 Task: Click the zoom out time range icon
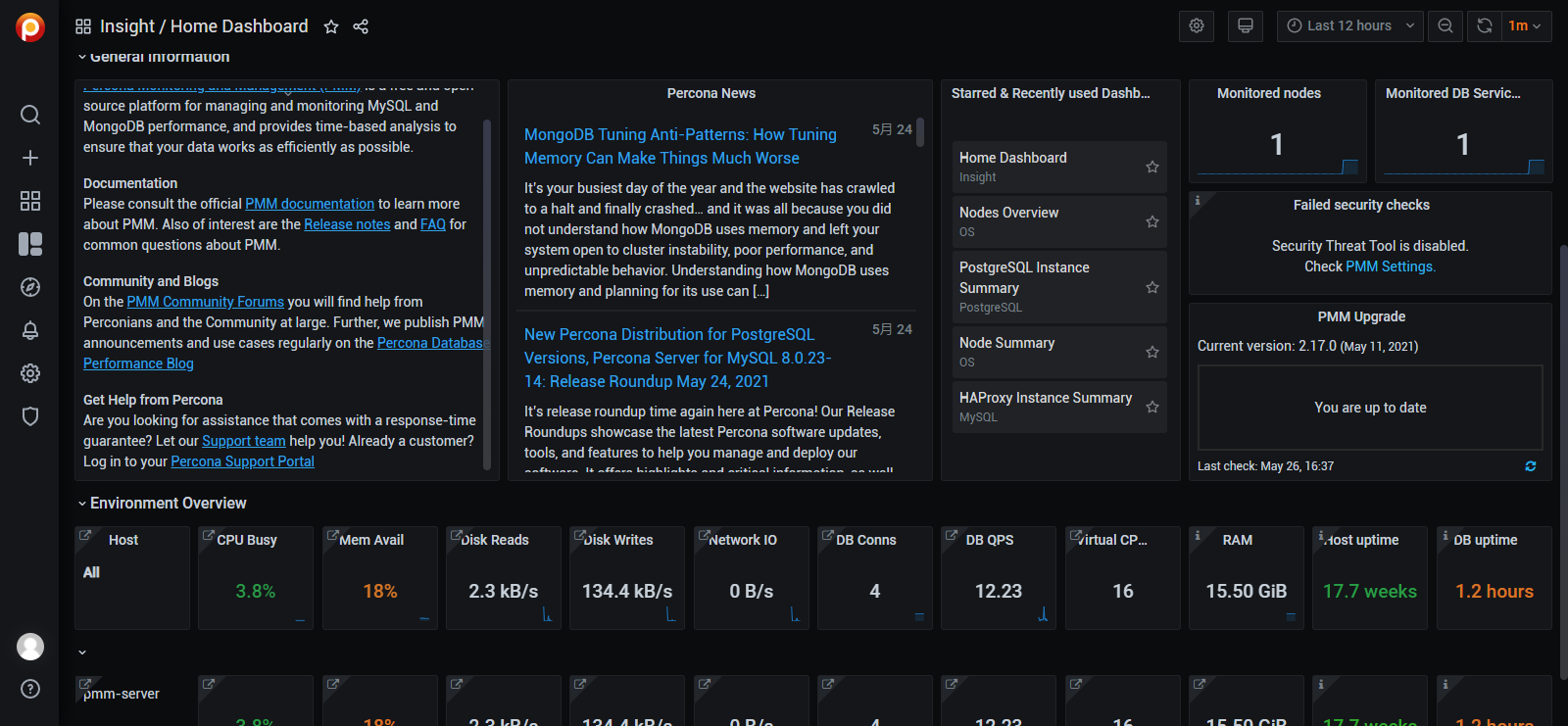[x=1445, y=26]
